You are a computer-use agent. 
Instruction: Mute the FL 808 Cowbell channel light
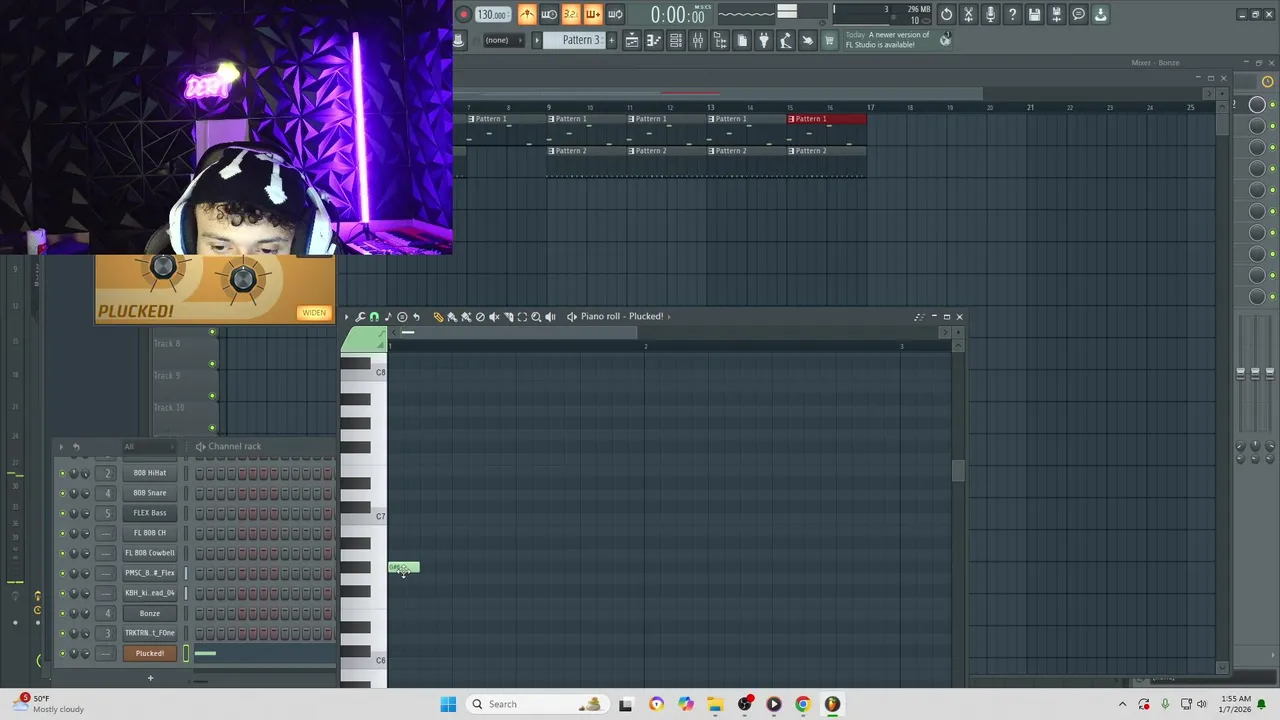(62, 553)
